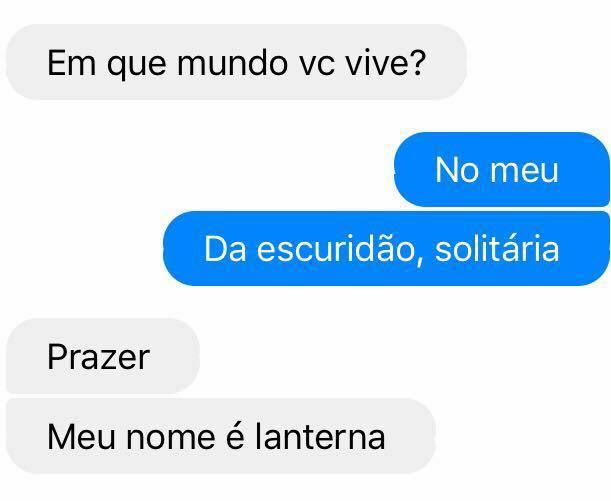The width and height of the screenshot is (611, 501).
Task: Click the word 'Meu' in the last bubble
Action: [x=81, y=437]
